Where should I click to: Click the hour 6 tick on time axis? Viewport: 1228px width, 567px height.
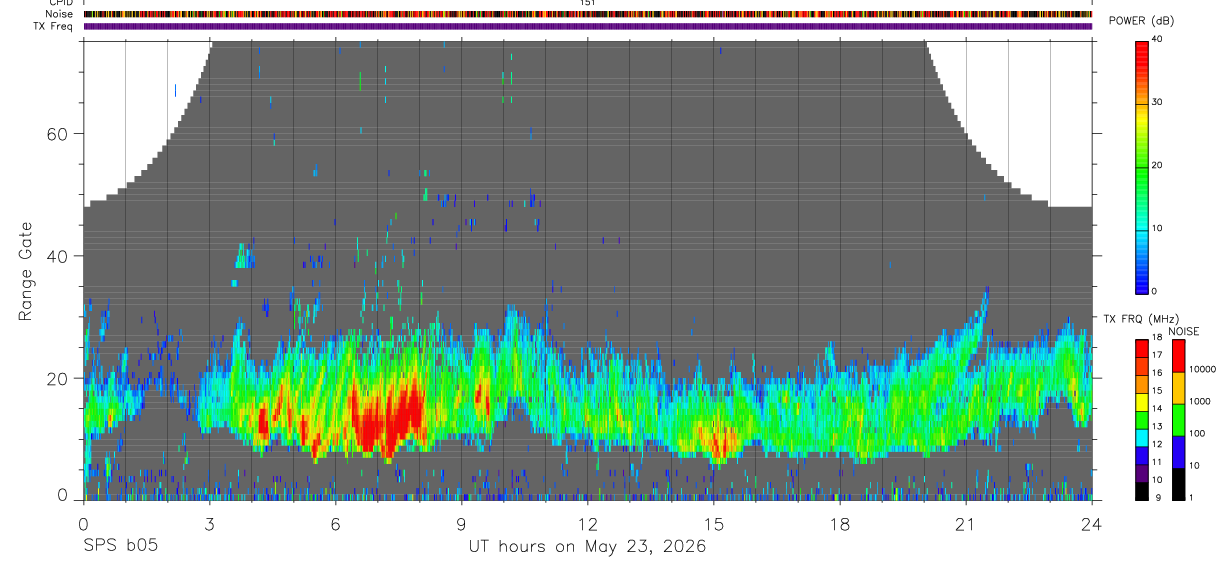(335, 523)
